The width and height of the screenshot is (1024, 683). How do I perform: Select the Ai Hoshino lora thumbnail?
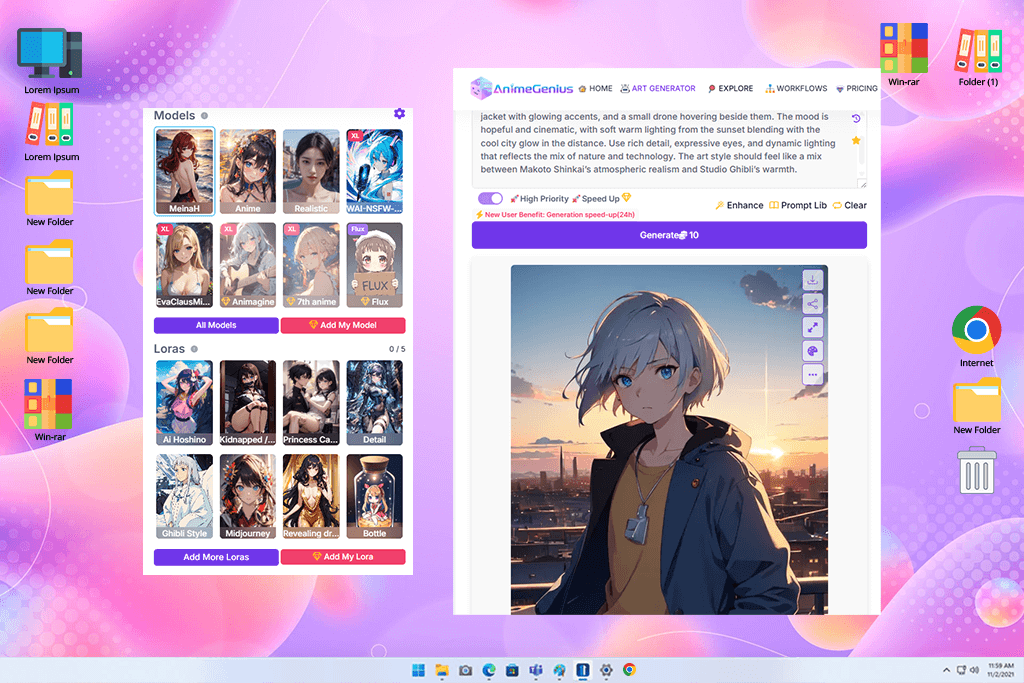184,403
